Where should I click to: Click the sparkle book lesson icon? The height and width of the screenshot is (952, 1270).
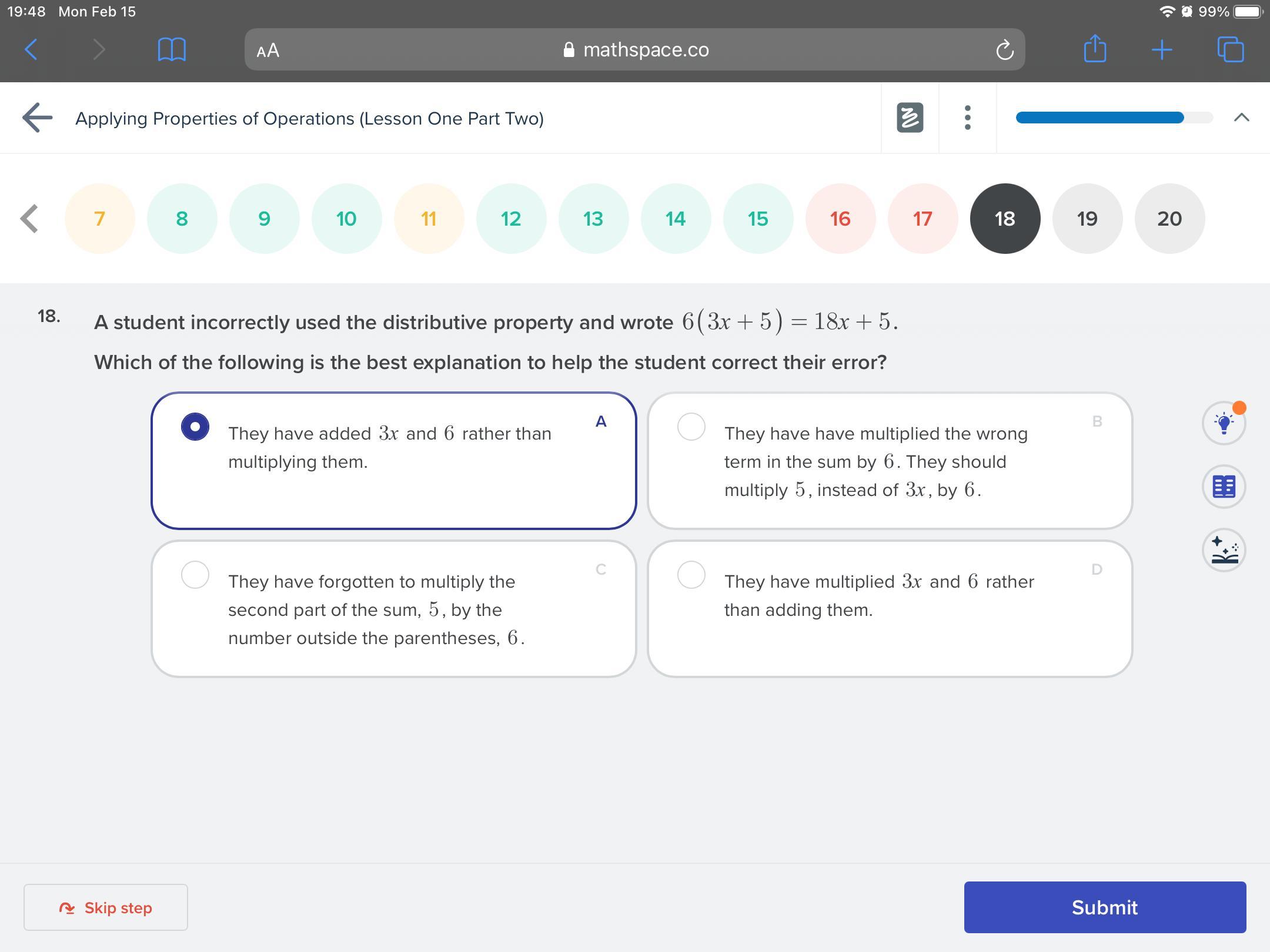coord(1224,550)
